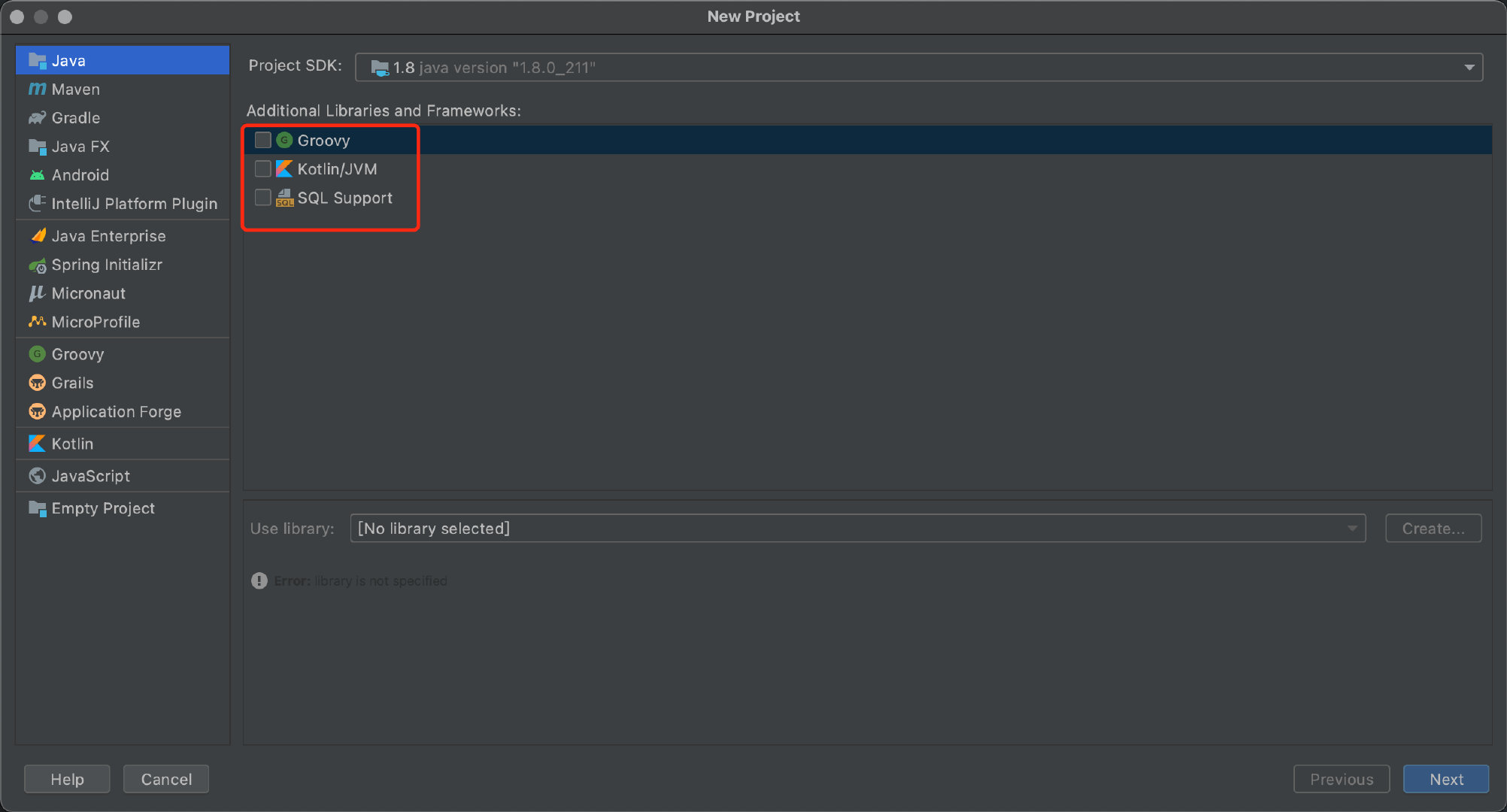Click the red close window button
1507x812 pixels.
(17, 17)
